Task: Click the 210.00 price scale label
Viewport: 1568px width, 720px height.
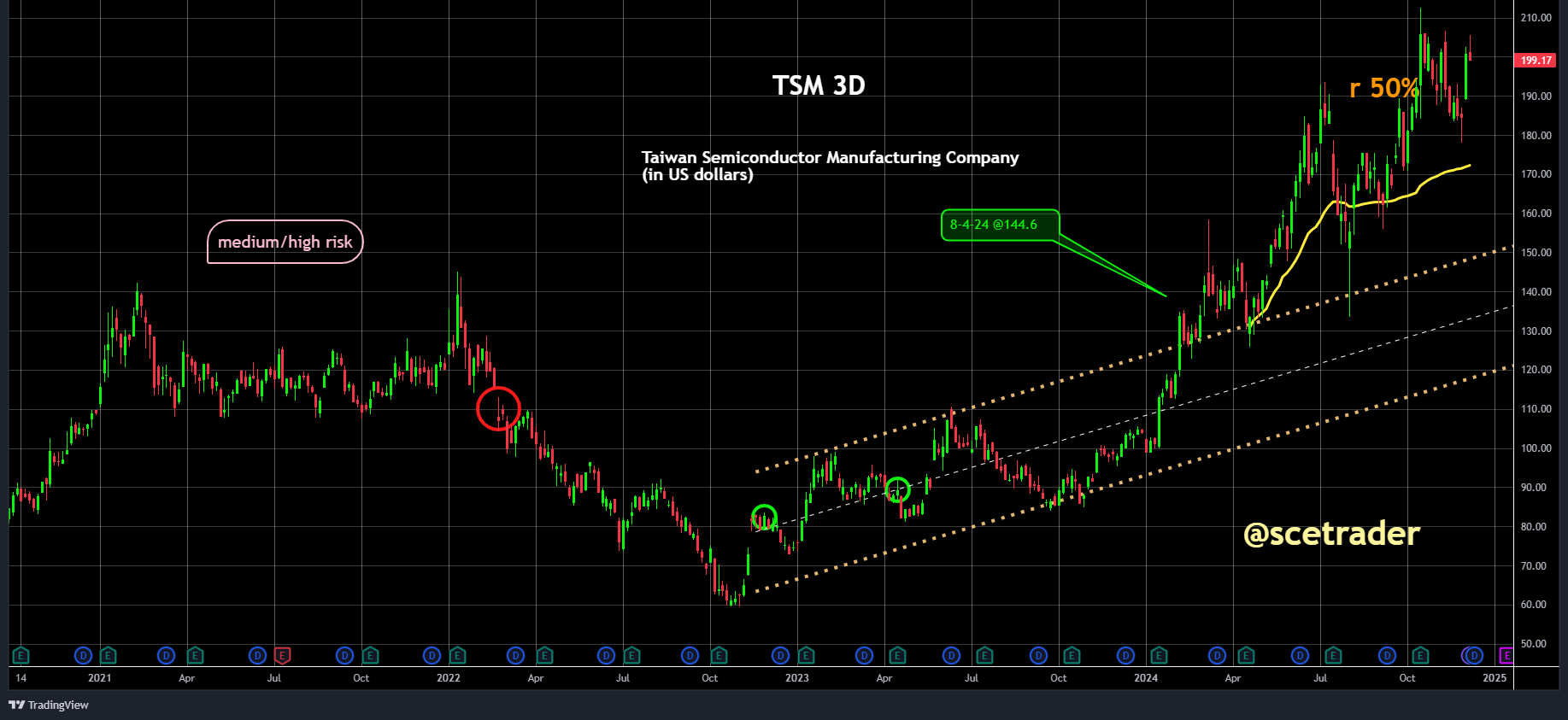Action: (x=1536, y=18)
